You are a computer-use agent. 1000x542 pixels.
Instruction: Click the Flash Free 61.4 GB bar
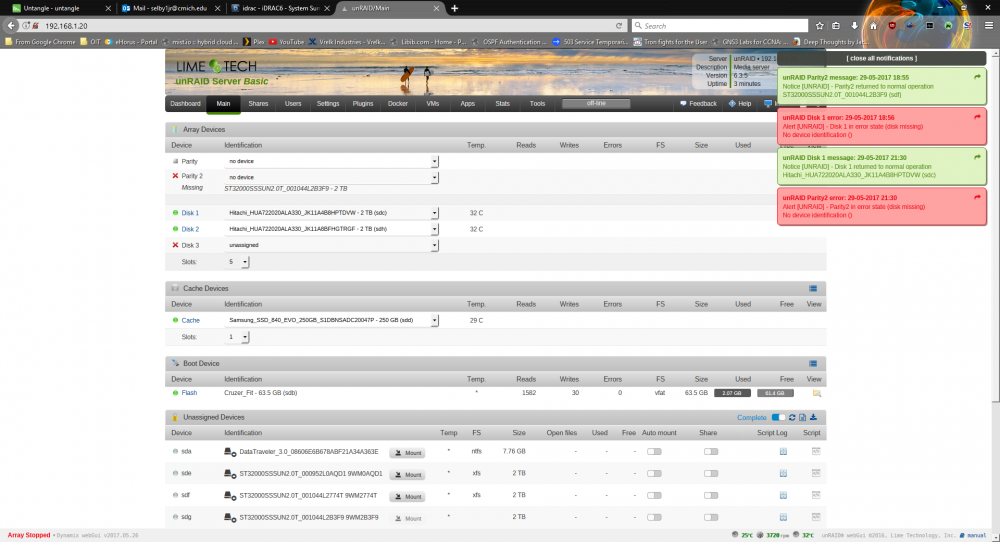(x=776, y=393)
